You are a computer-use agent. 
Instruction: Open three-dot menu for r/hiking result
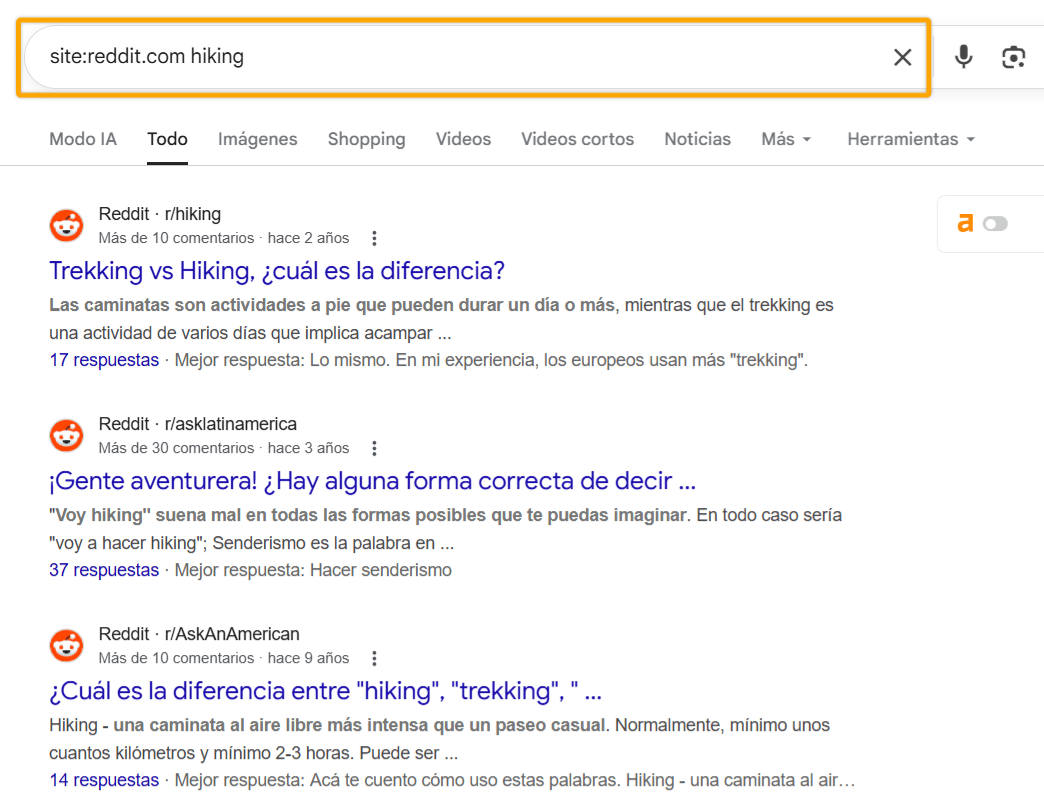[374, 238]
